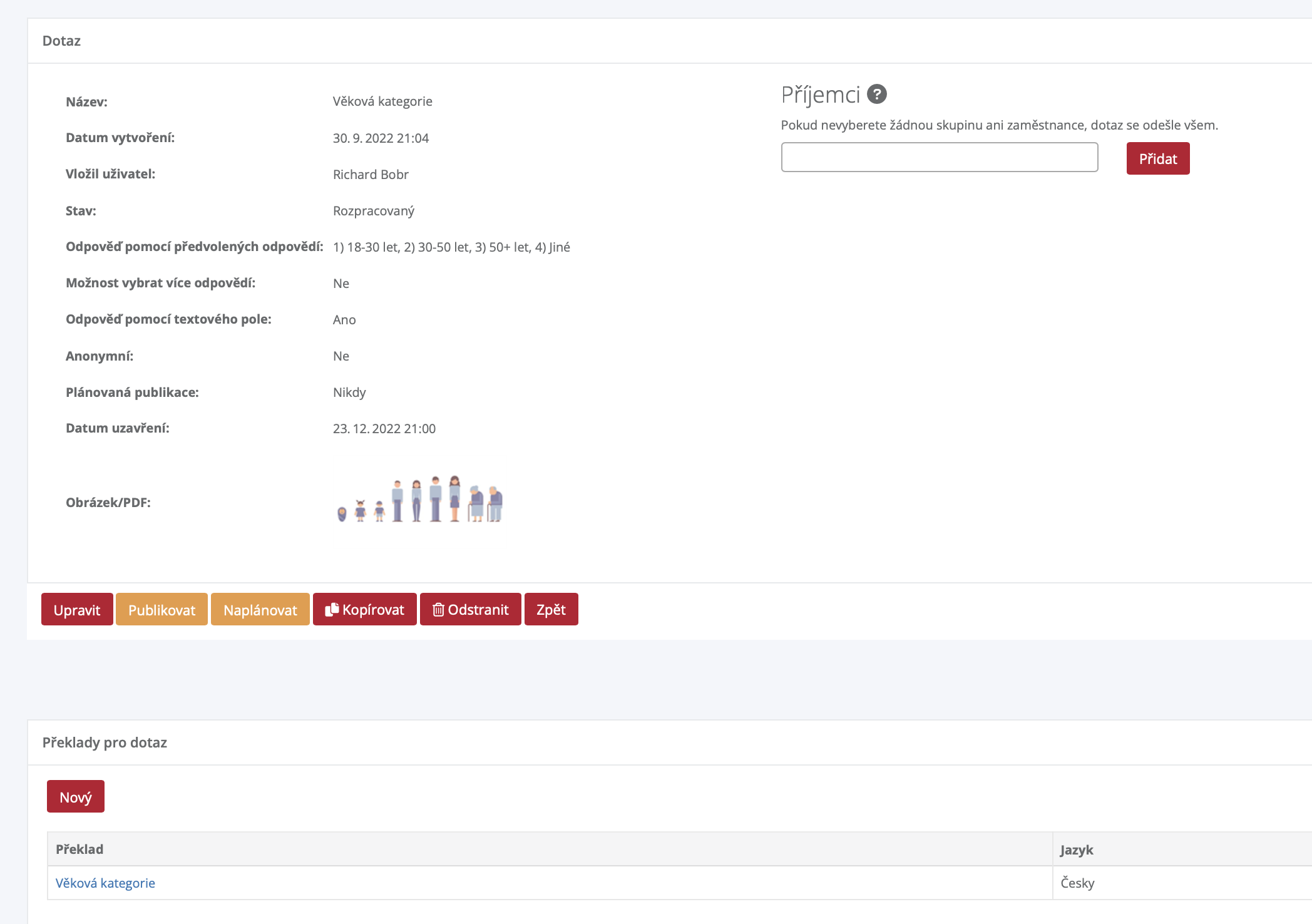
Task: Click the Příjemci section heading
Action: pos(820,95)
